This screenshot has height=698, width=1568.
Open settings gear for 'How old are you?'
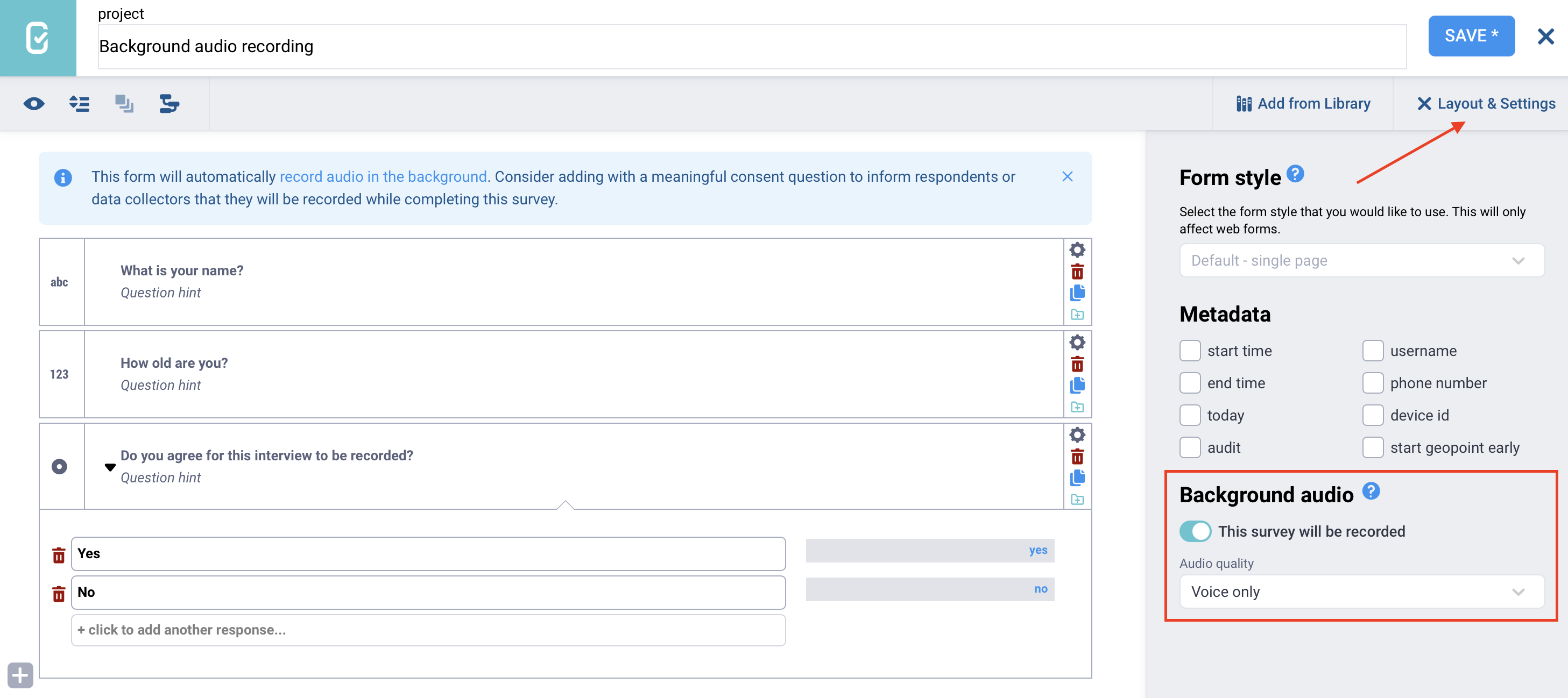click(1077, 342)
